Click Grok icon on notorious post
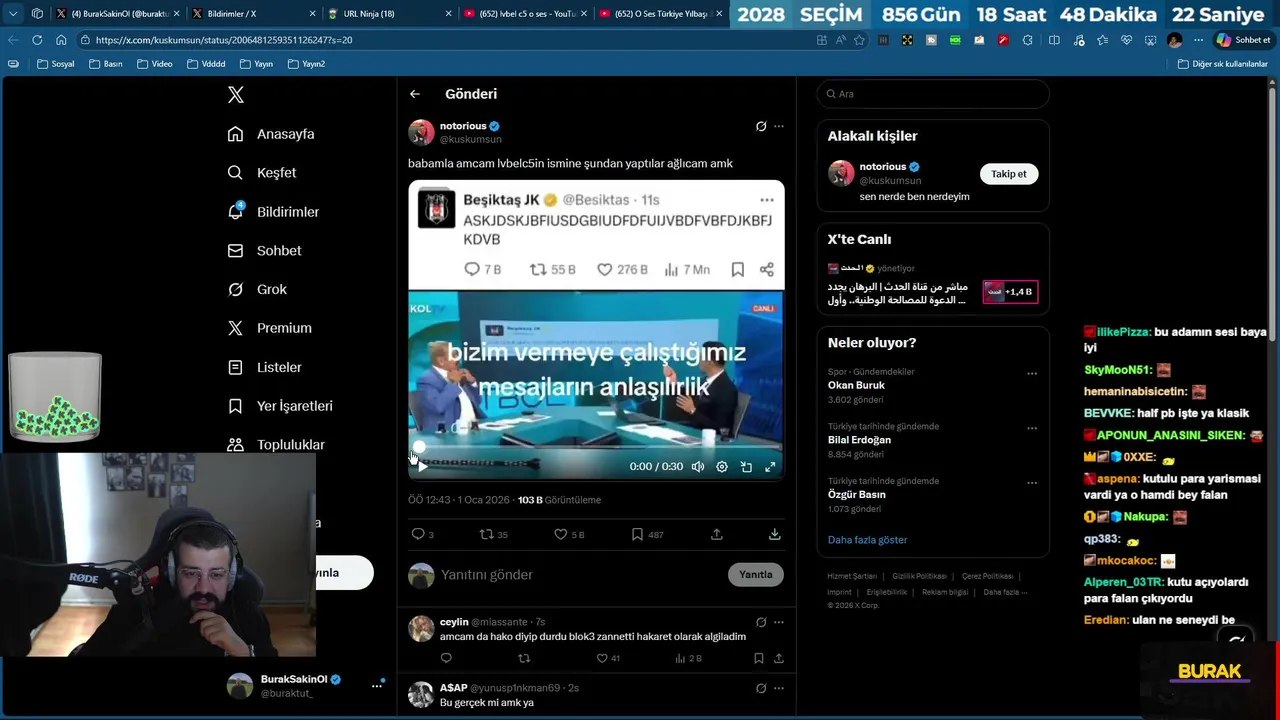 coord(761,126)
